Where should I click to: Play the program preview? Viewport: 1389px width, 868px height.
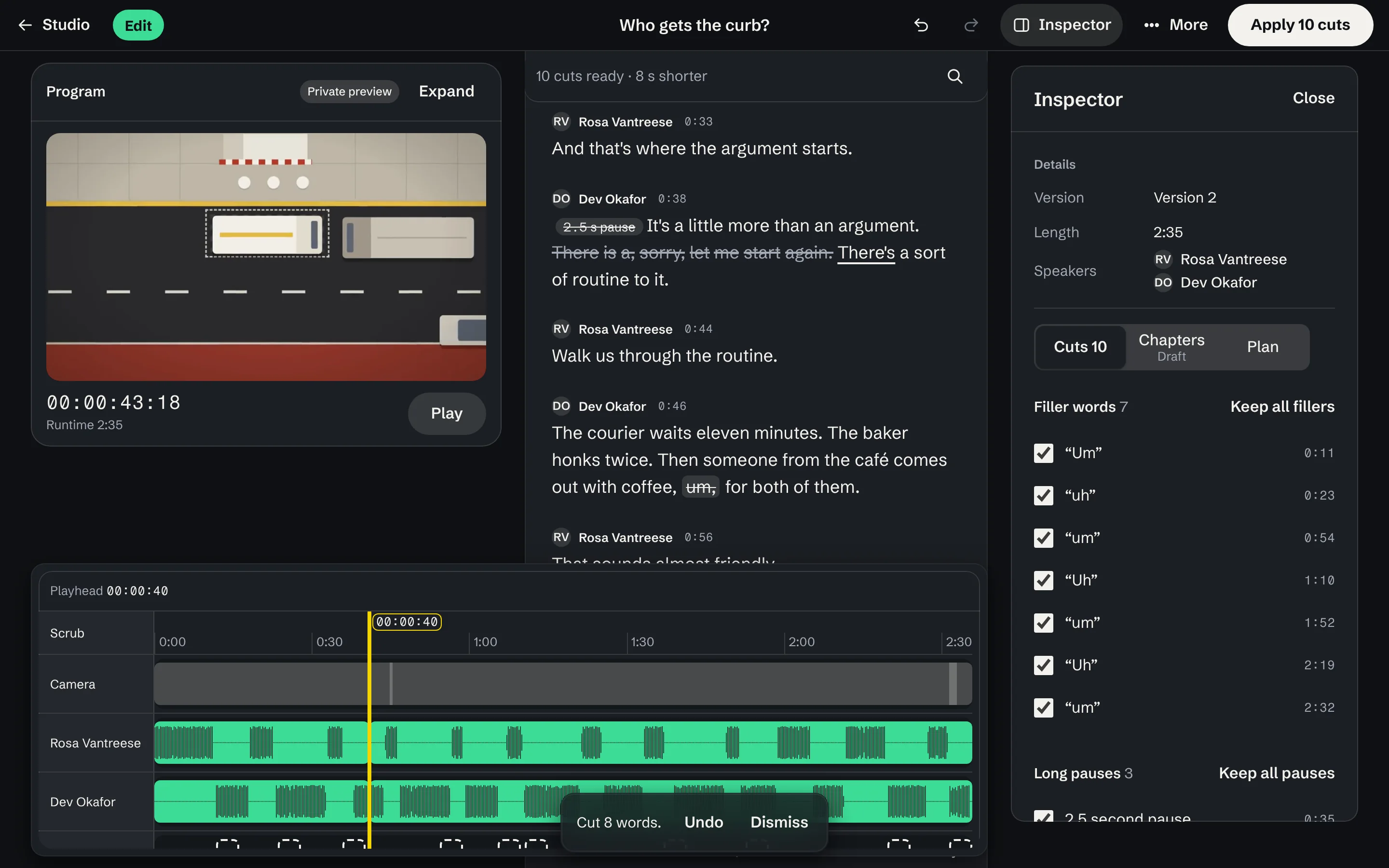pyautogui.click(x=447, y=413)
